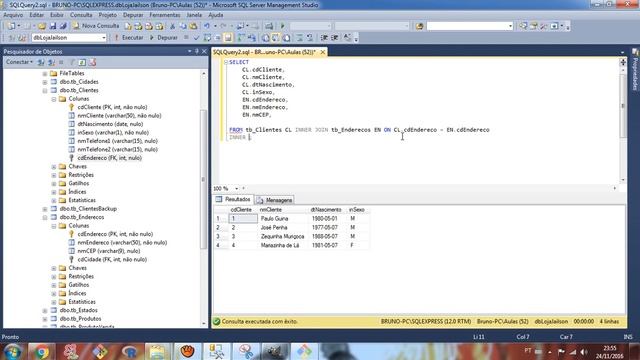Open the Arquivo menu
Viewport: 640px width, 360px height.
click(13, 15)
